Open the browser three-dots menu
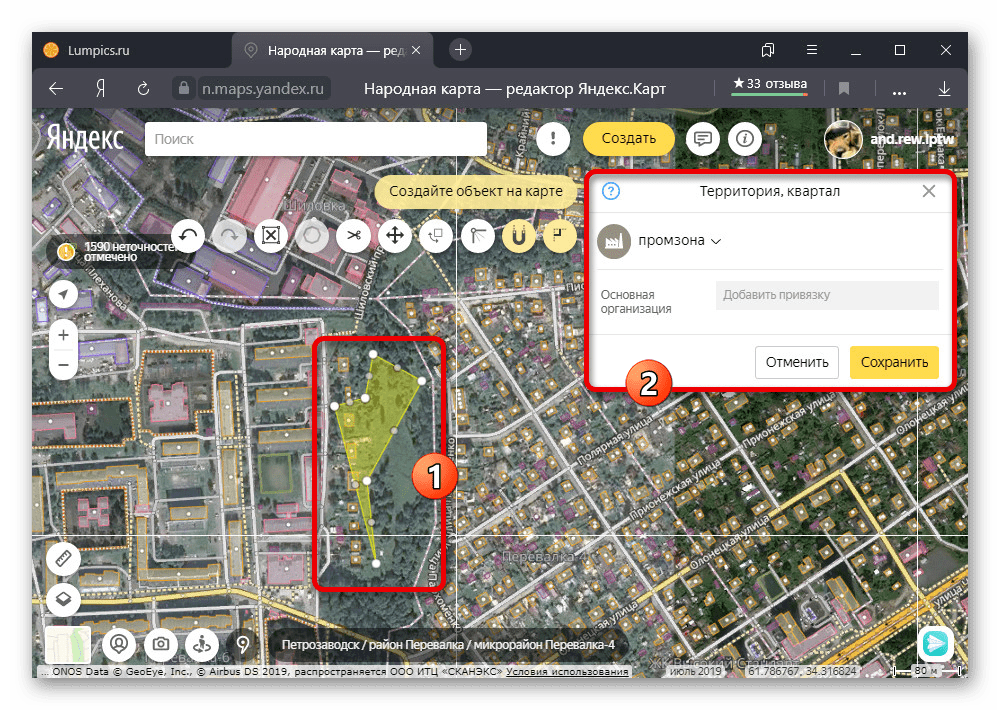1000x710 pixels. [899, 88]
